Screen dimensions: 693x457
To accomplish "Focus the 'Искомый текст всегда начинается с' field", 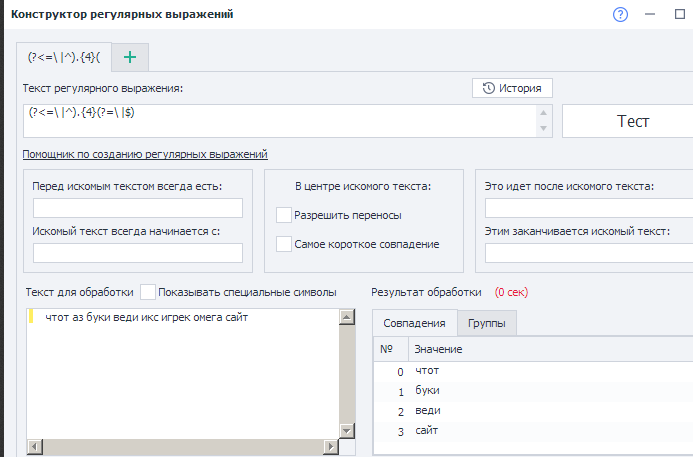I will pos(138,253).
